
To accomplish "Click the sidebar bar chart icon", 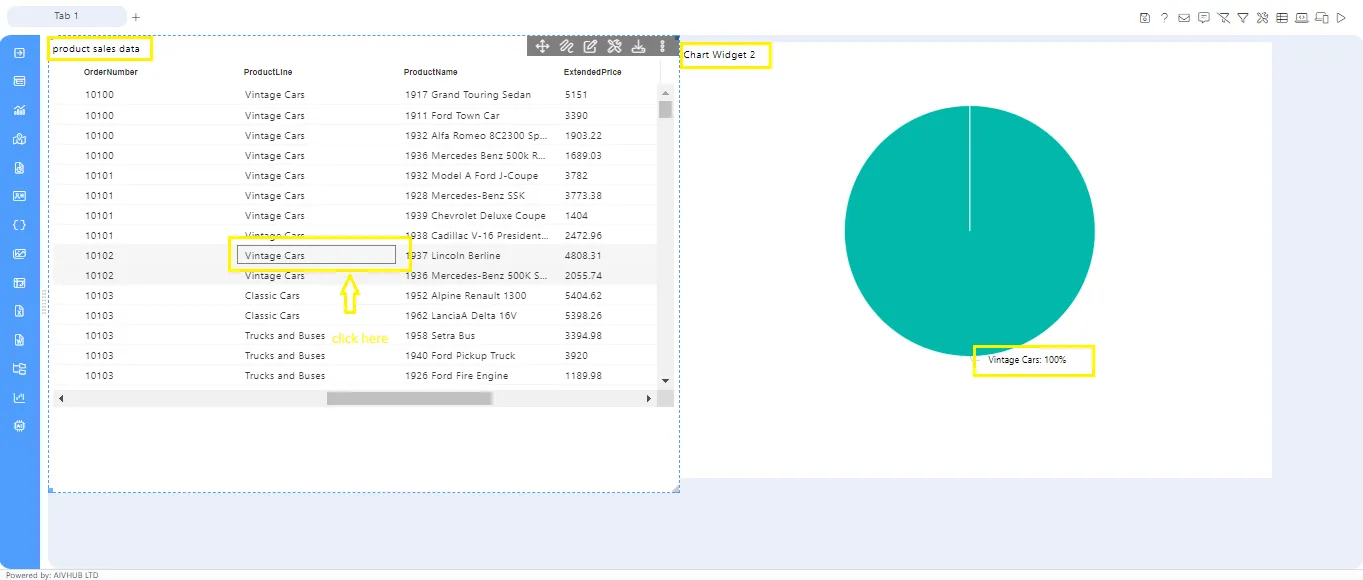I will tap(19, 110).
